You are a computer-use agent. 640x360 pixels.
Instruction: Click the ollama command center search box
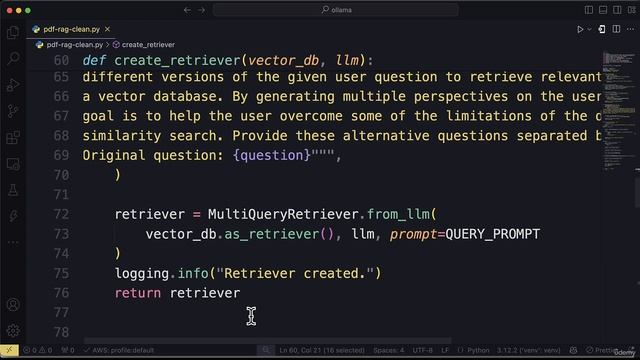point(336,10)
